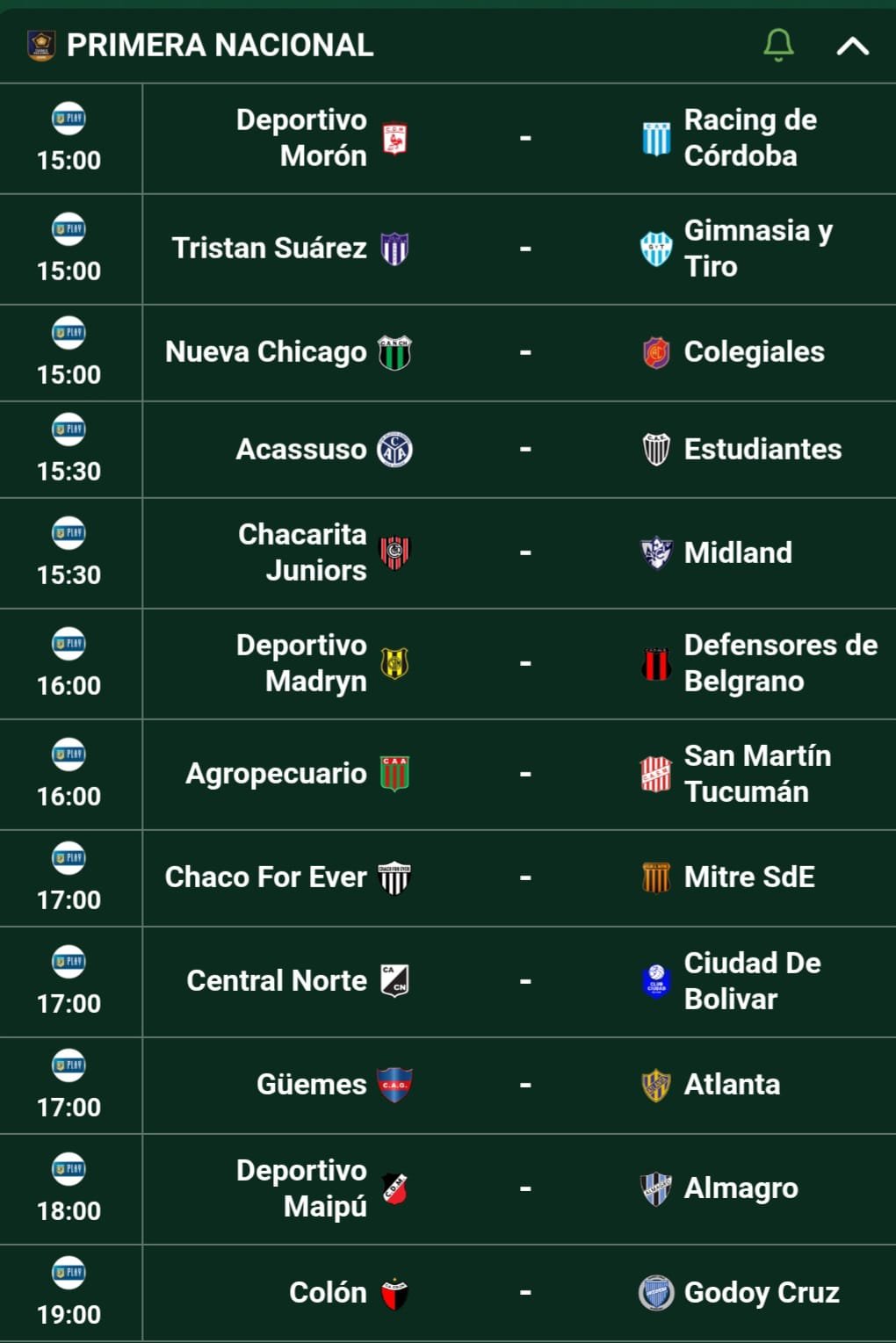Open the Primera Nacional header title
The image size is (896, 1343).
coord(220,46)
